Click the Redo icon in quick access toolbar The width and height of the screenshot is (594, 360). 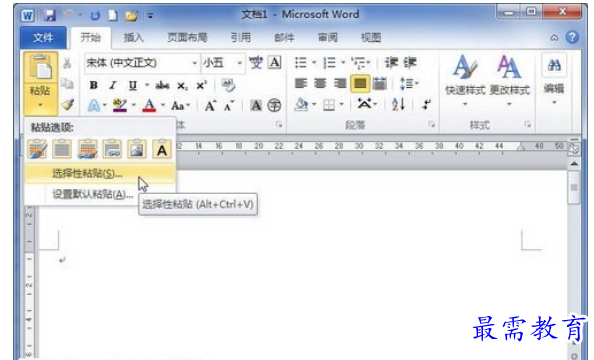(x=95, y=16)
